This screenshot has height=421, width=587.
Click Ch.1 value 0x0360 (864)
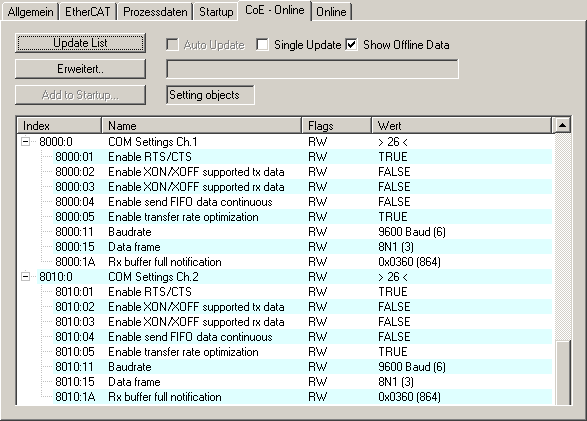click(409, 262)
